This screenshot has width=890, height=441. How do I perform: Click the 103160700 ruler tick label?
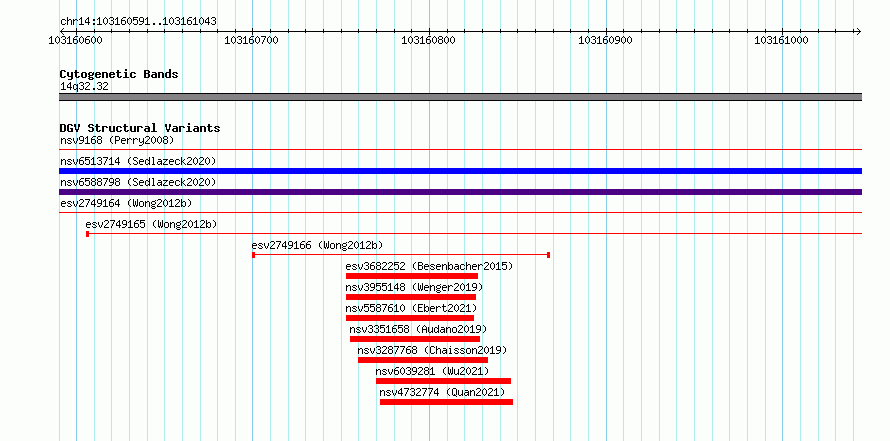[x=252, y=40]
